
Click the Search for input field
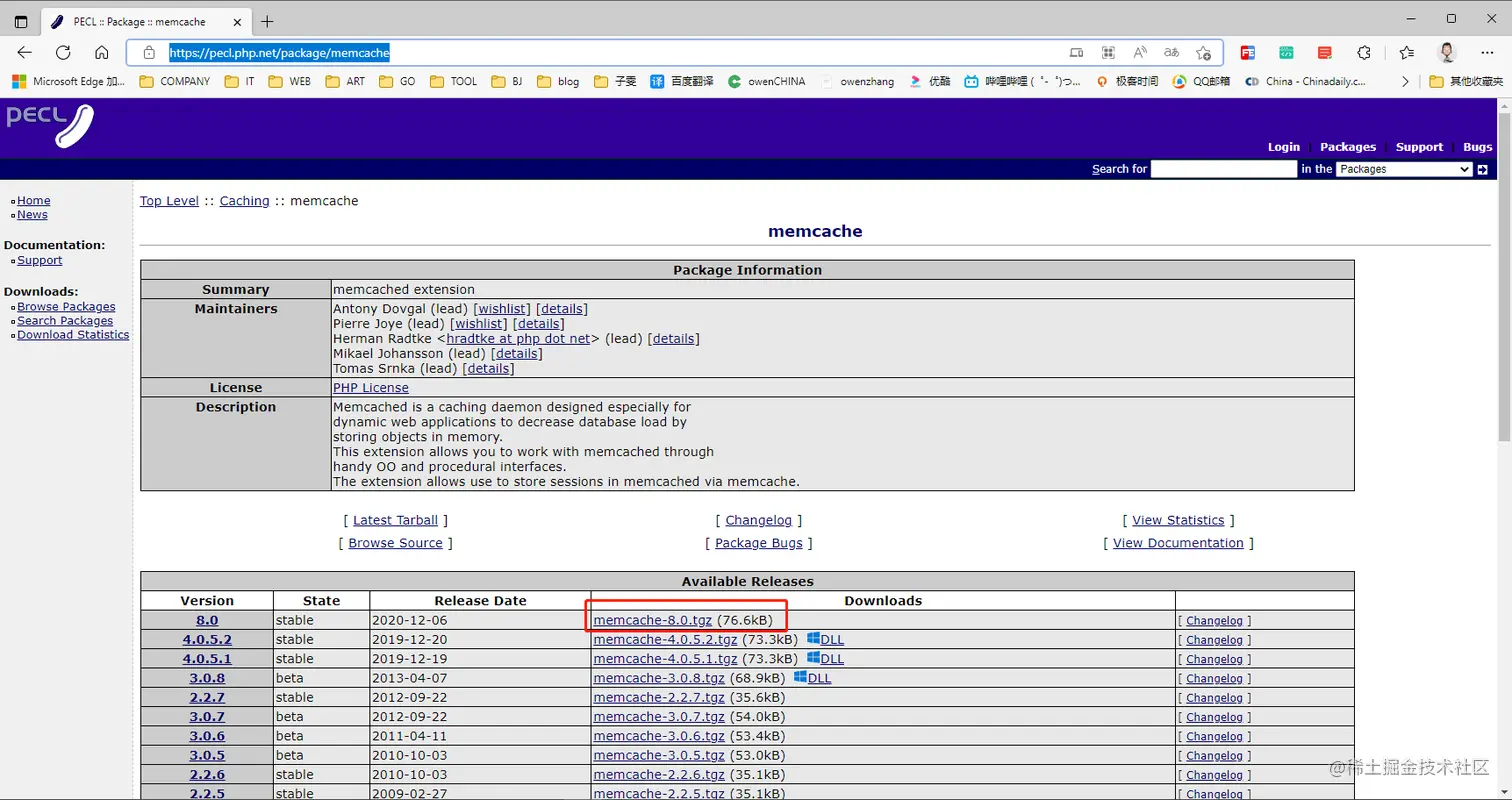click(1224, 170)
